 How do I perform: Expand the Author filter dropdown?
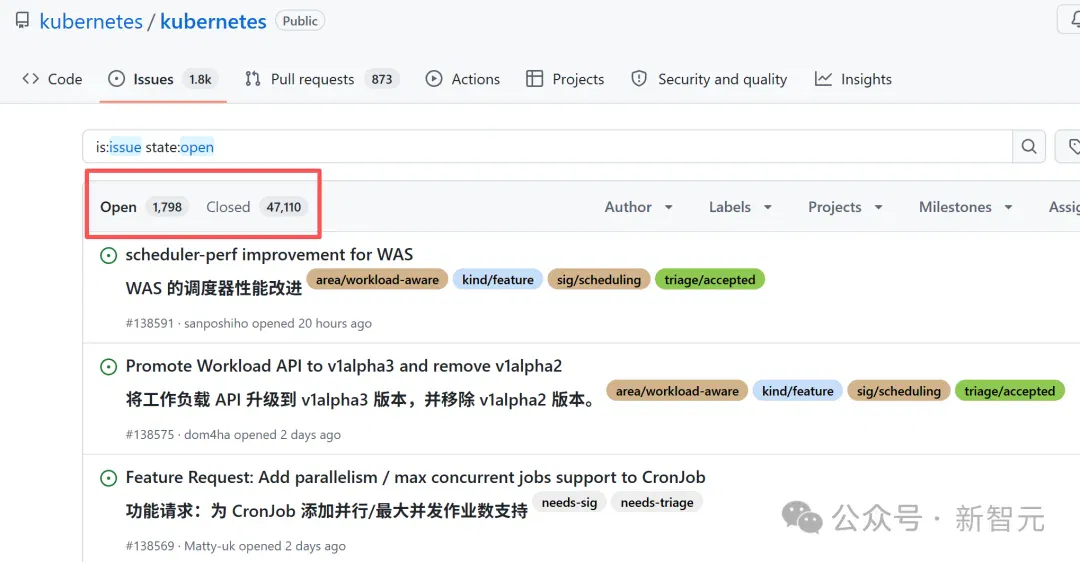pos(638,207)
